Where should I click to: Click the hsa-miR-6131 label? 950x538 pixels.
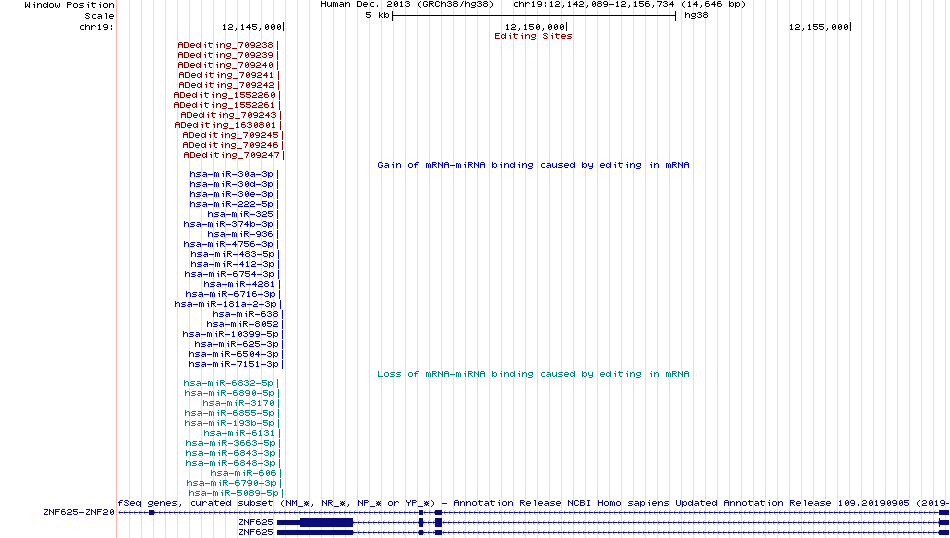pos(239,433)
